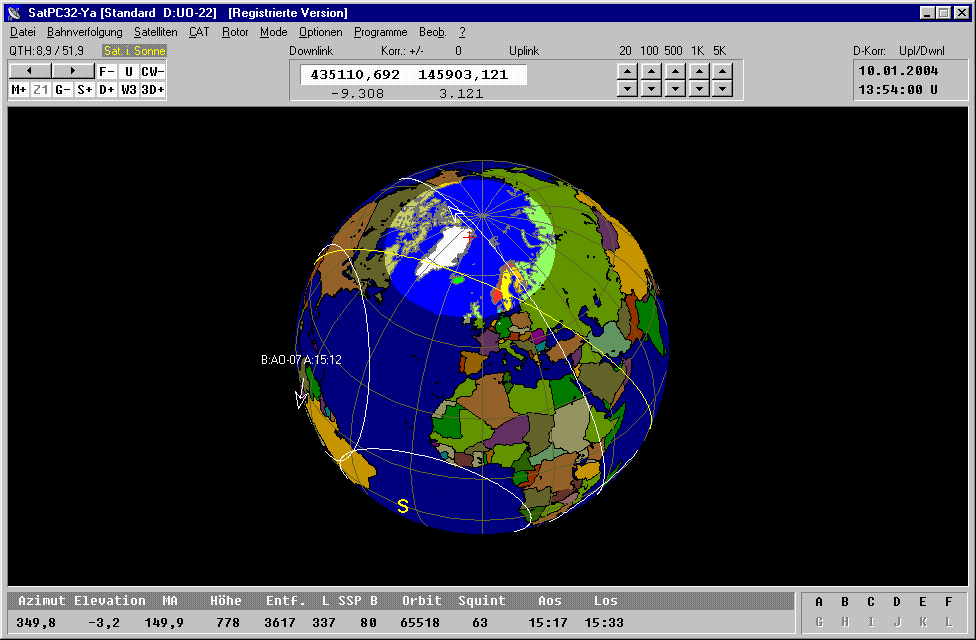This screenshot has width=976, height=640.
Task: Decrease frequency by 100 Hz down arrow
Action: point(650,89)
